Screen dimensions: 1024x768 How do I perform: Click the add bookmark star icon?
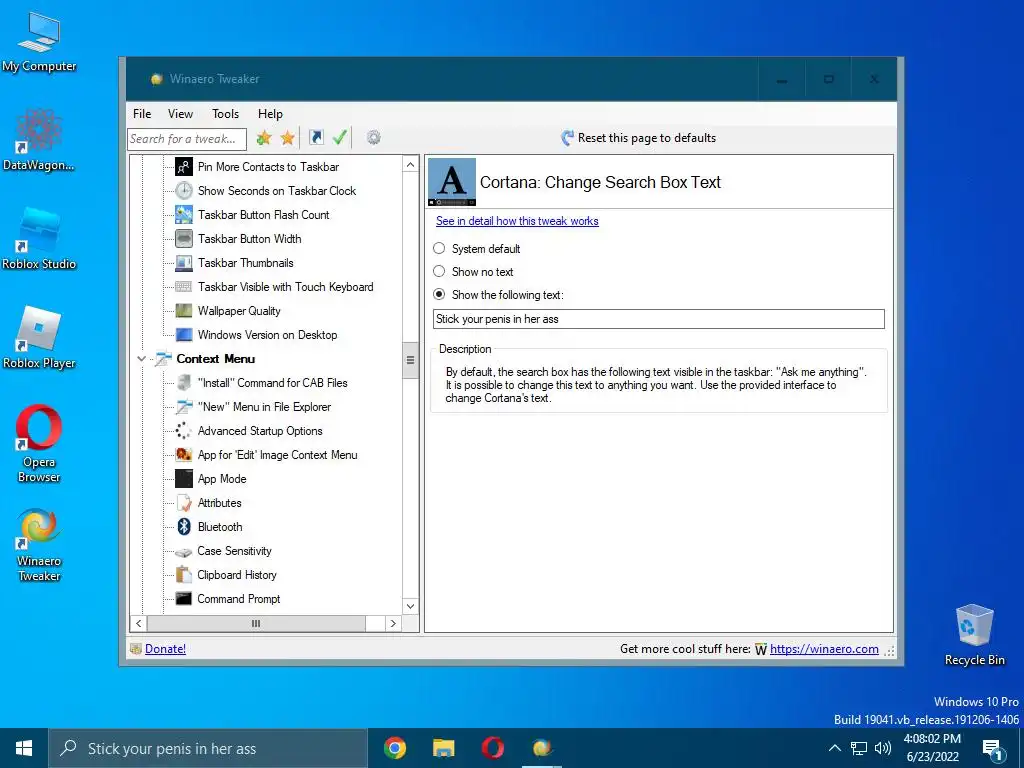click(x=264, y=138)
